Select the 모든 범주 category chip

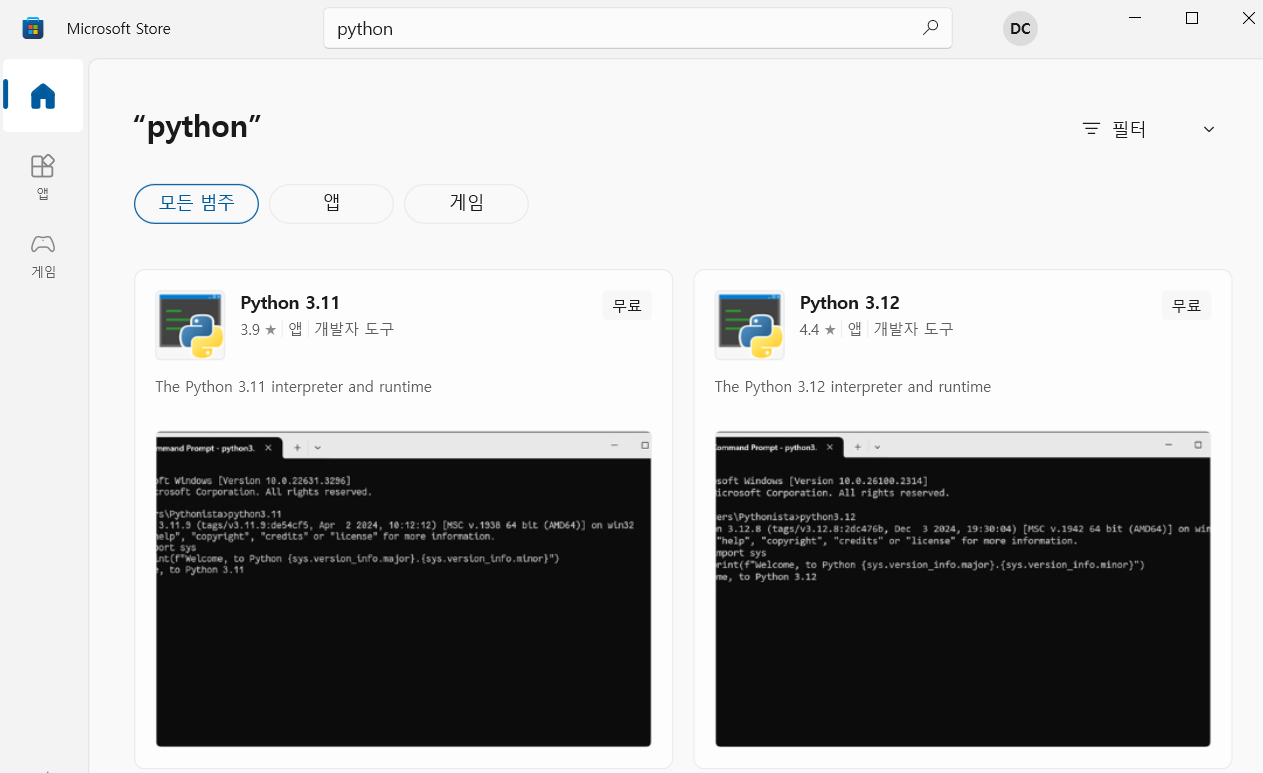click(196, 204)
